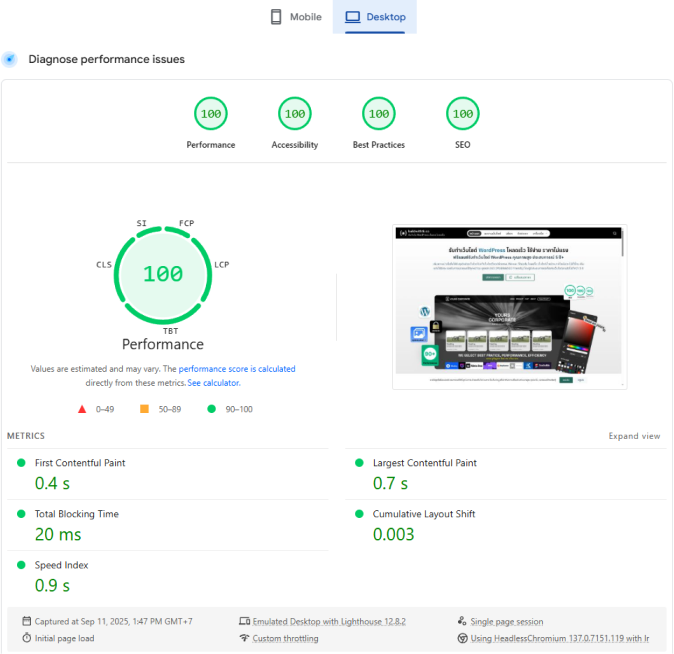Viewport: 674px width, 654px height.
Task: Click the CLS gauge segment label
Action: tap(104, 264)
